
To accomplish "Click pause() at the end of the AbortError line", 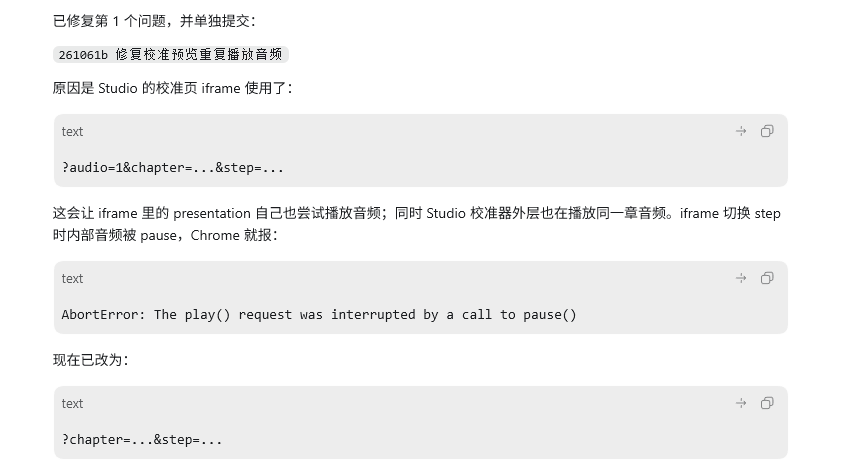I will click(x=550, y=315).
